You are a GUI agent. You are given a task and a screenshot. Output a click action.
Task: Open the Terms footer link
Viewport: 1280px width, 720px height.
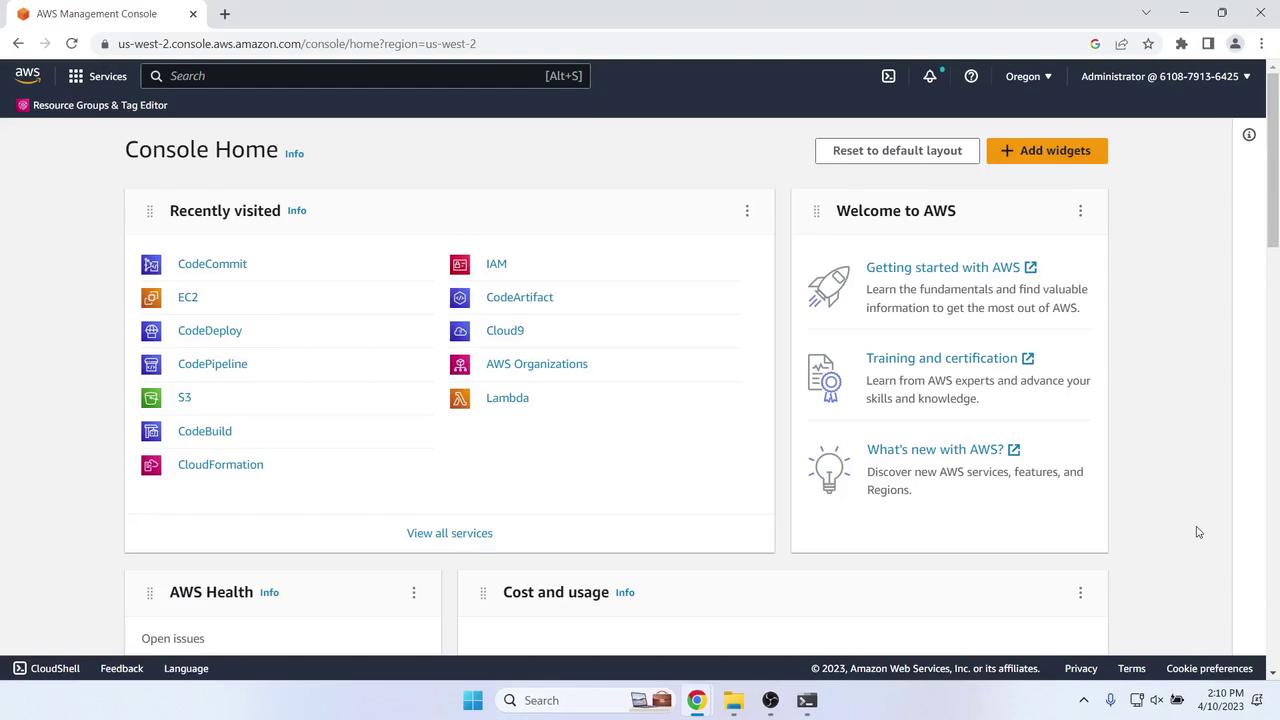tap(1132, 668)
